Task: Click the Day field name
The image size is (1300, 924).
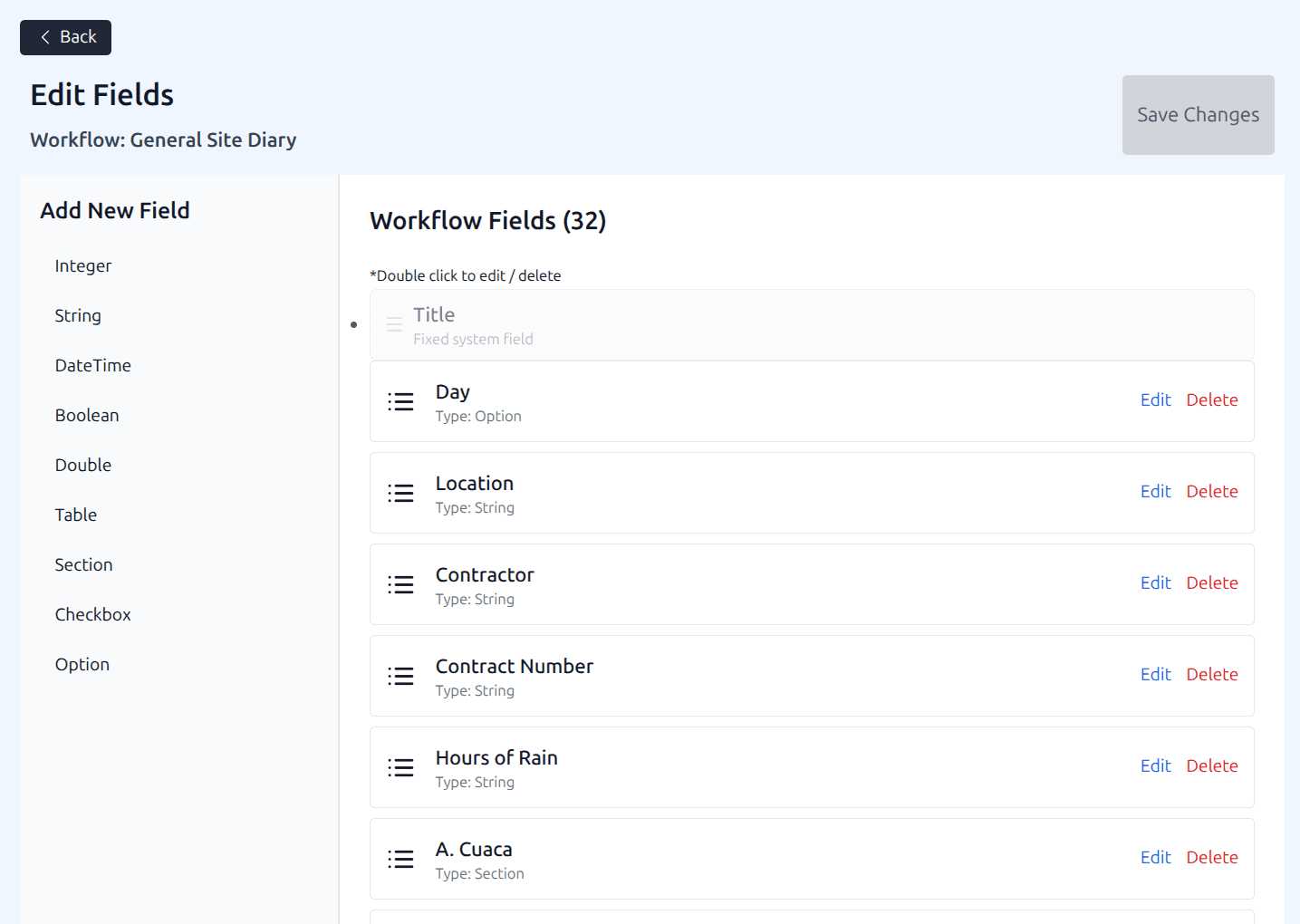Action: click(x=453, y=392)
